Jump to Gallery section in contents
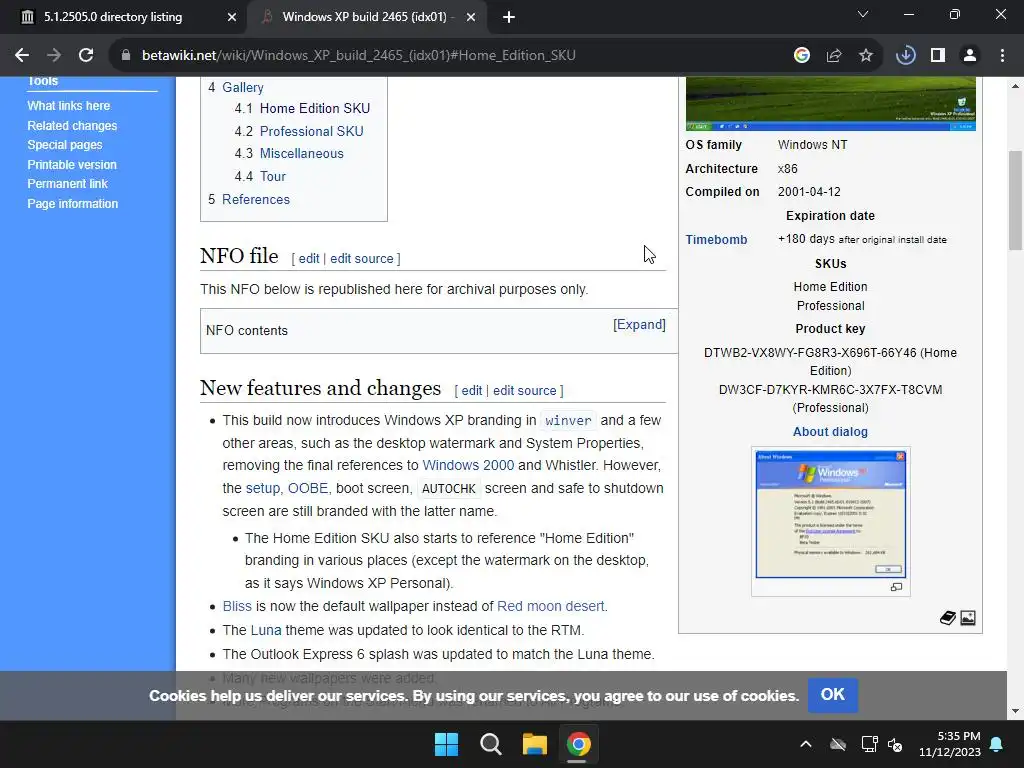The height and width of the screenshot is (768, 1024). tap(242, 88)
